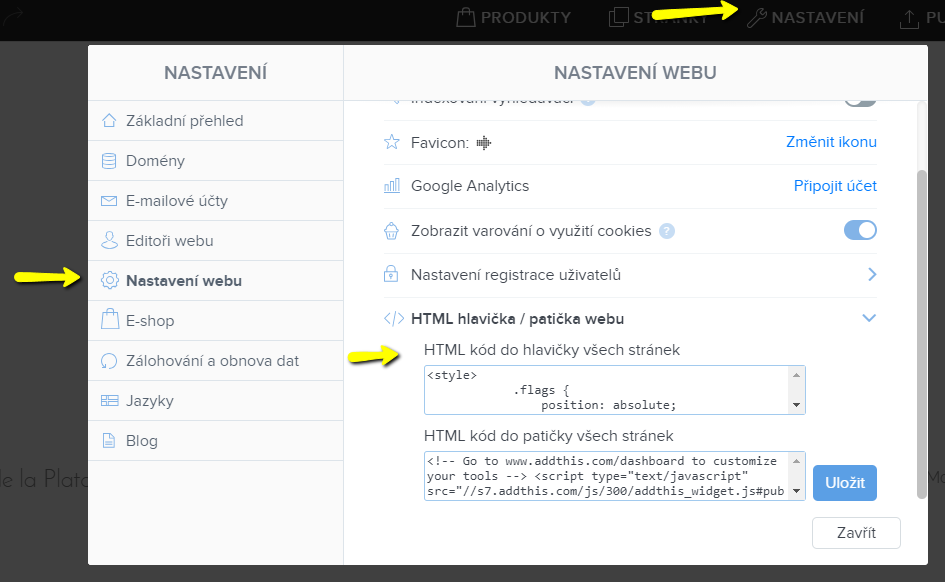Click the Uložit button
Viewport: 945px width, 582px height.
(x=844, y=483)
